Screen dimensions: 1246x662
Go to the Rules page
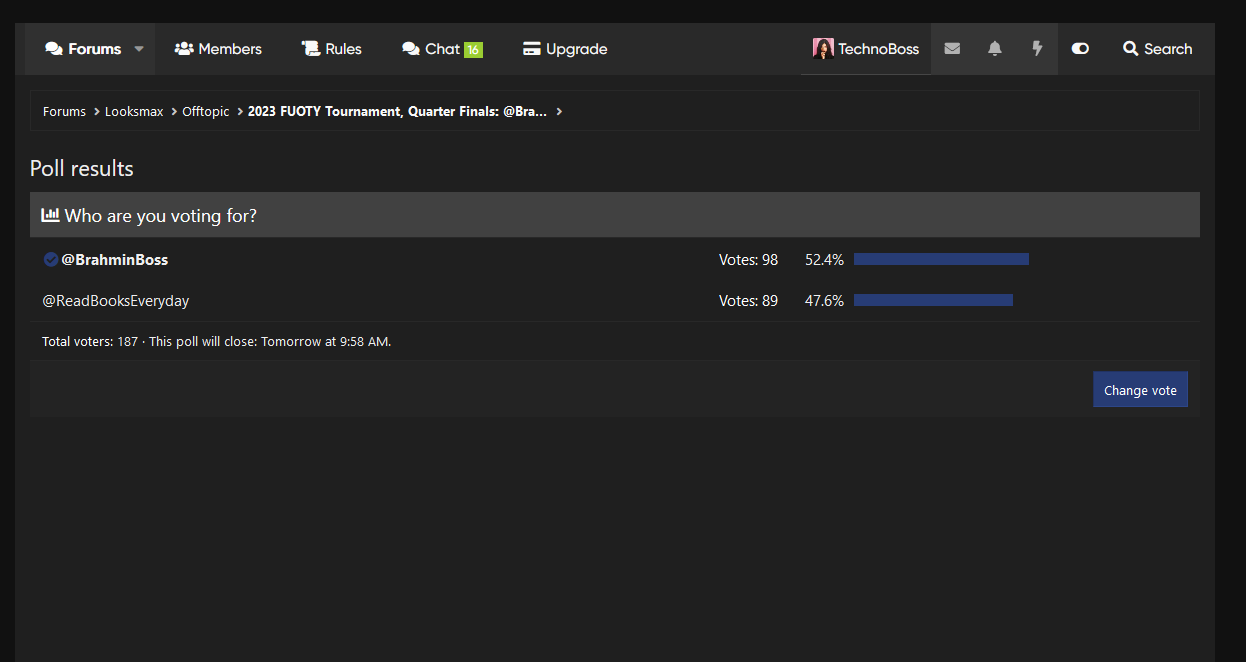pyautogui.click(x=332, y=49)
